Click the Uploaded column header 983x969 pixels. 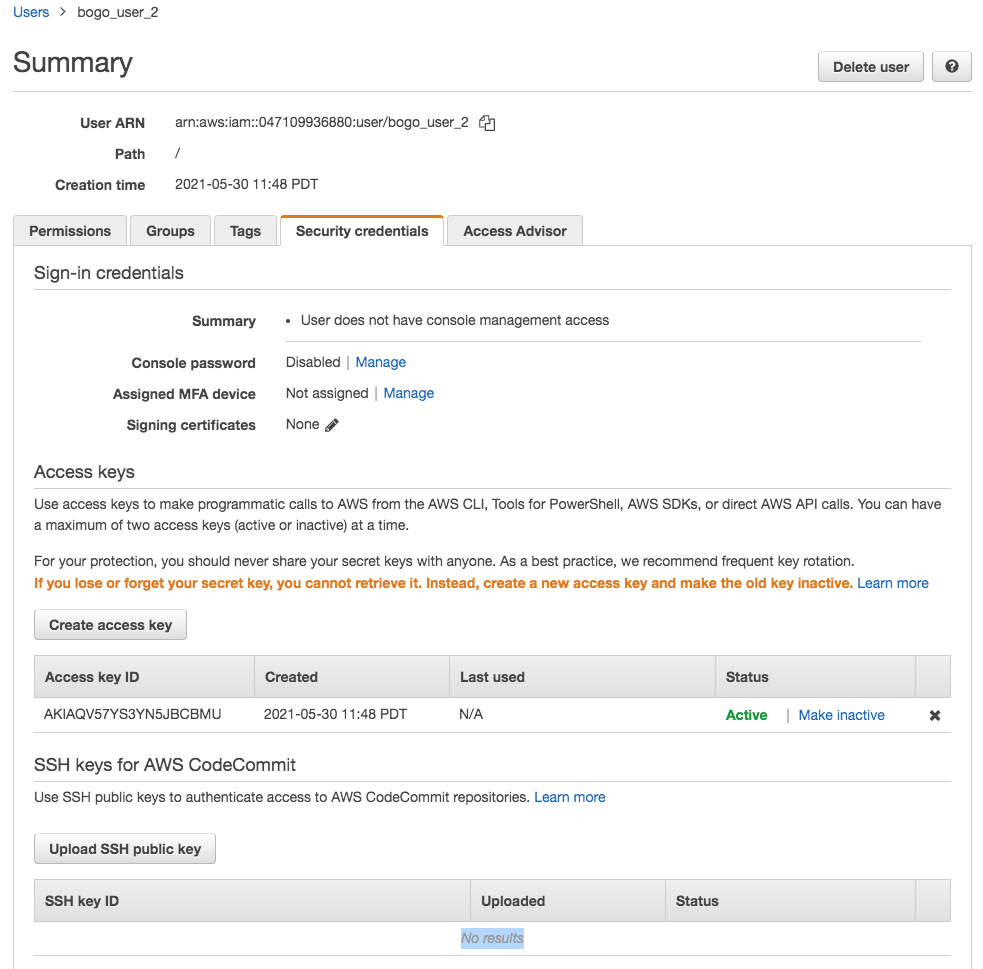tap(568, 901)
